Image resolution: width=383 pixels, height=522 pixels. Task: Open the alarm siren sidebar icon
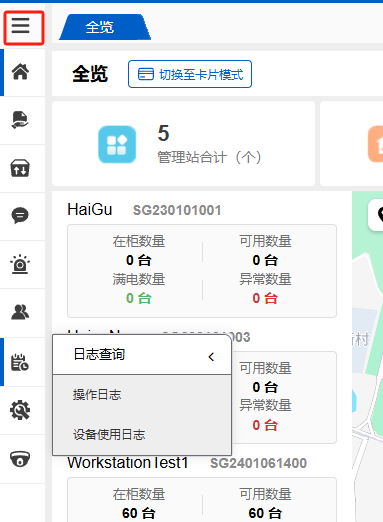tap(20, 264)
